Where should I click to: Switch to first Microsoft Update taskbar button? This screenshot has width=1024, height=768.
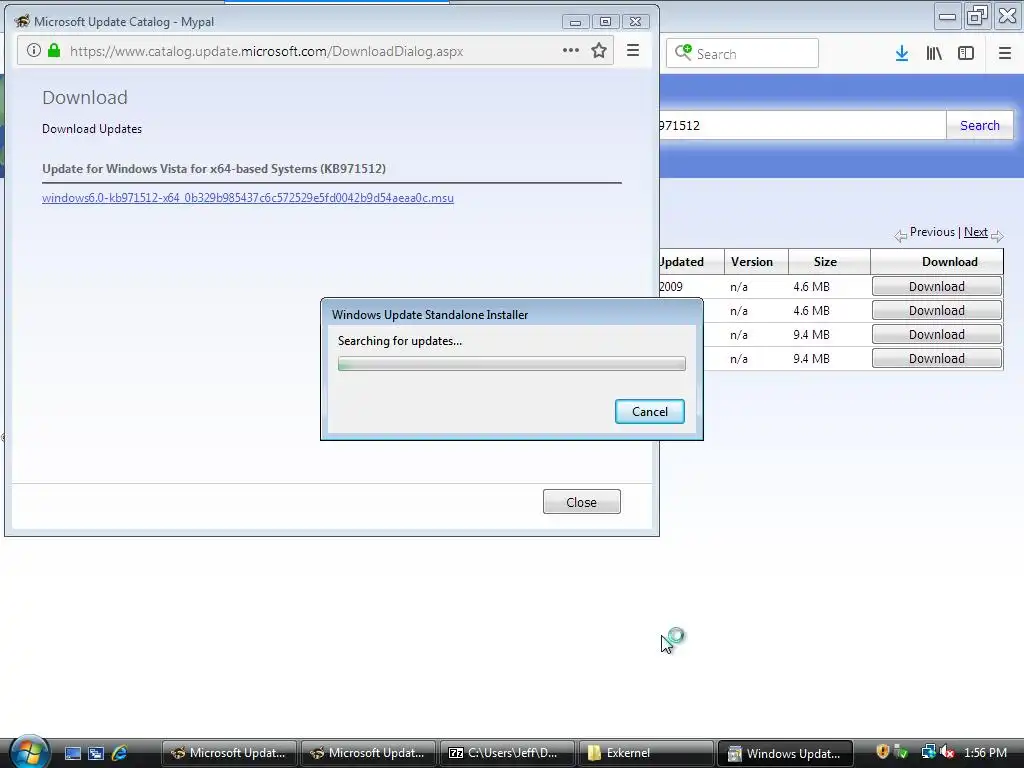click(x=229, y=753)
